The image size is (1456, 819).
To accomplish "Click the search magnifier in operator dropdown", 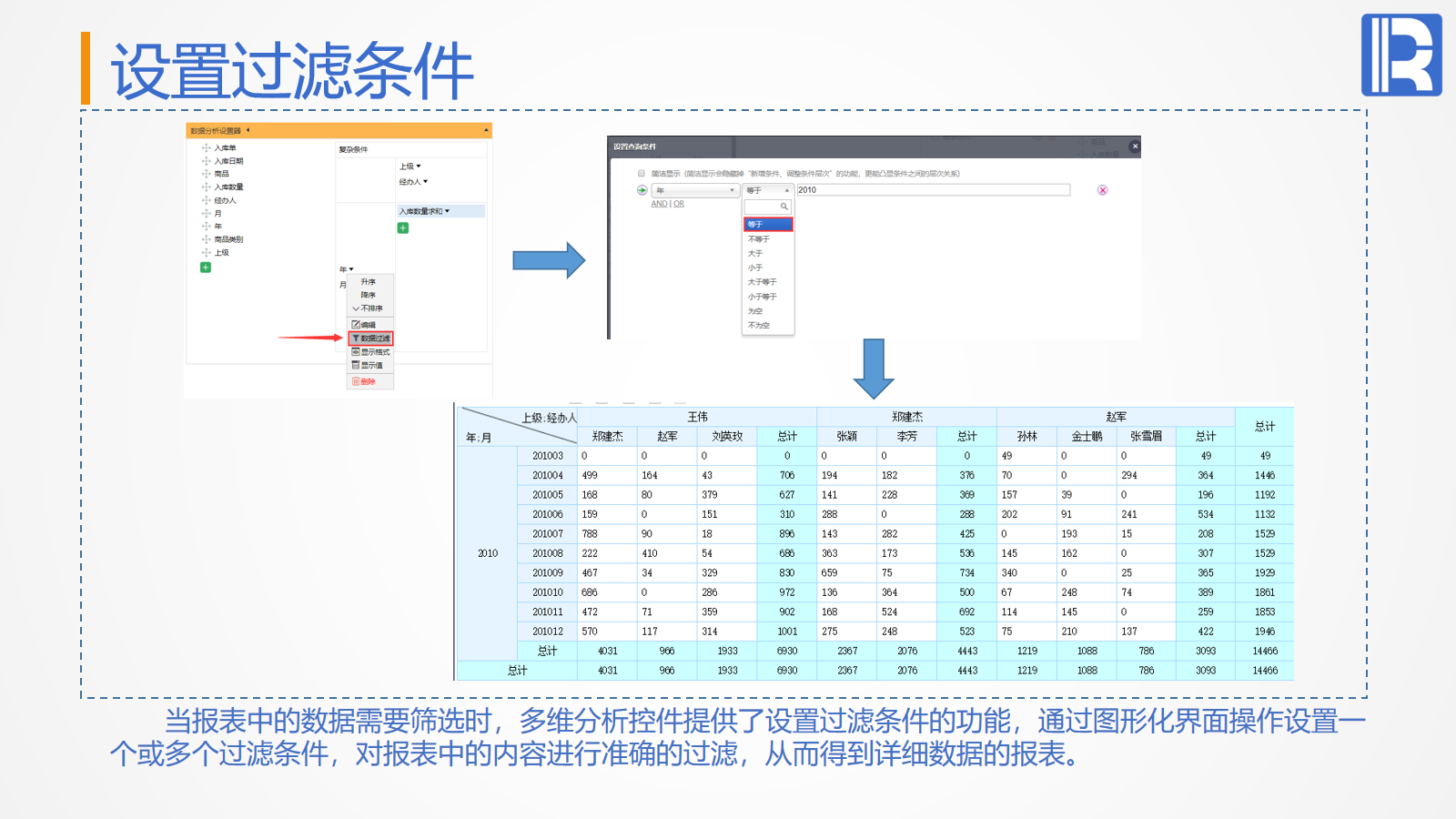I will 784,207.
